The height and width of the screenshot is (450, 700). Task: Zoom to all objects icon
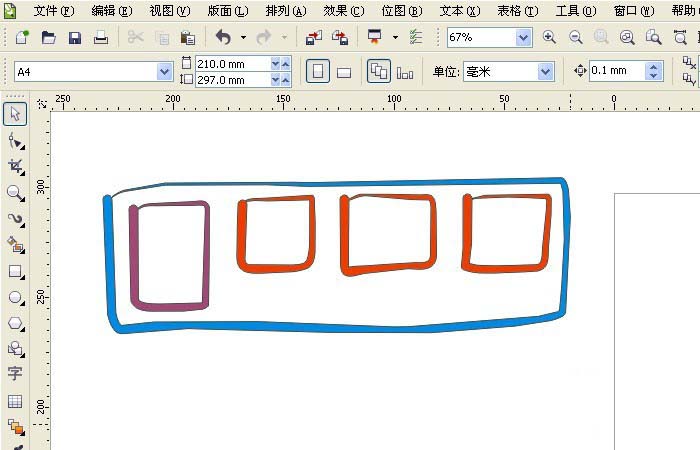[x=627, y=38]
